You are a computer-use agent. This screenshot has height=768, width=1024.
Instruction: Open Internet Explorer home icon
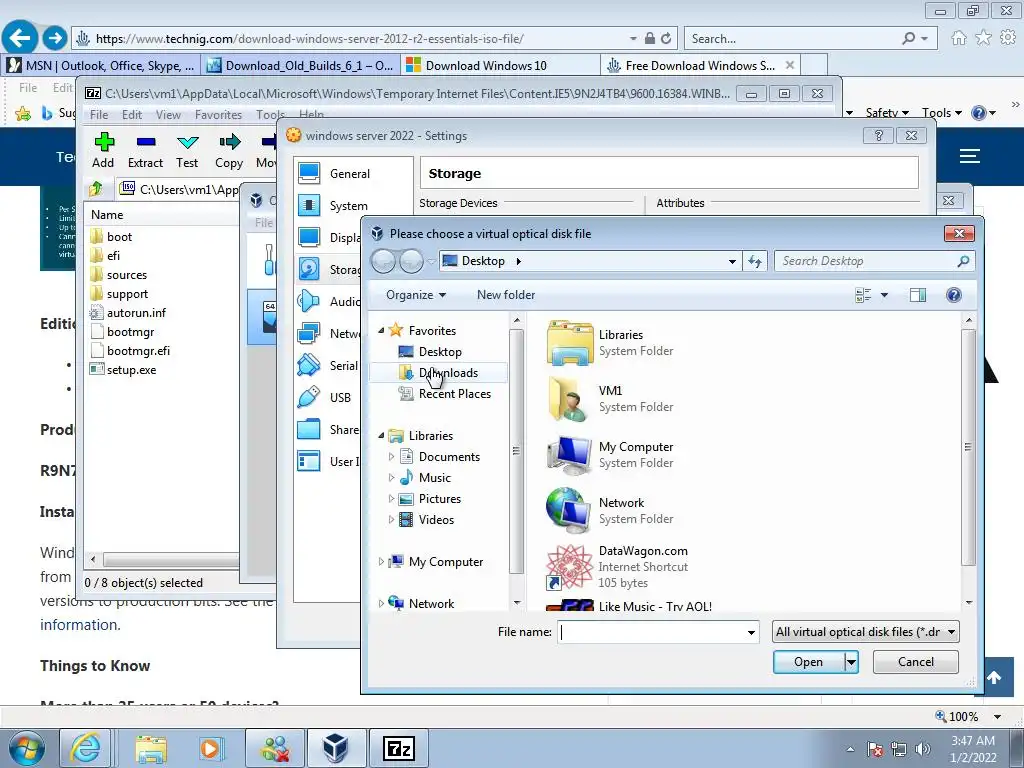(x=959, y=38)
